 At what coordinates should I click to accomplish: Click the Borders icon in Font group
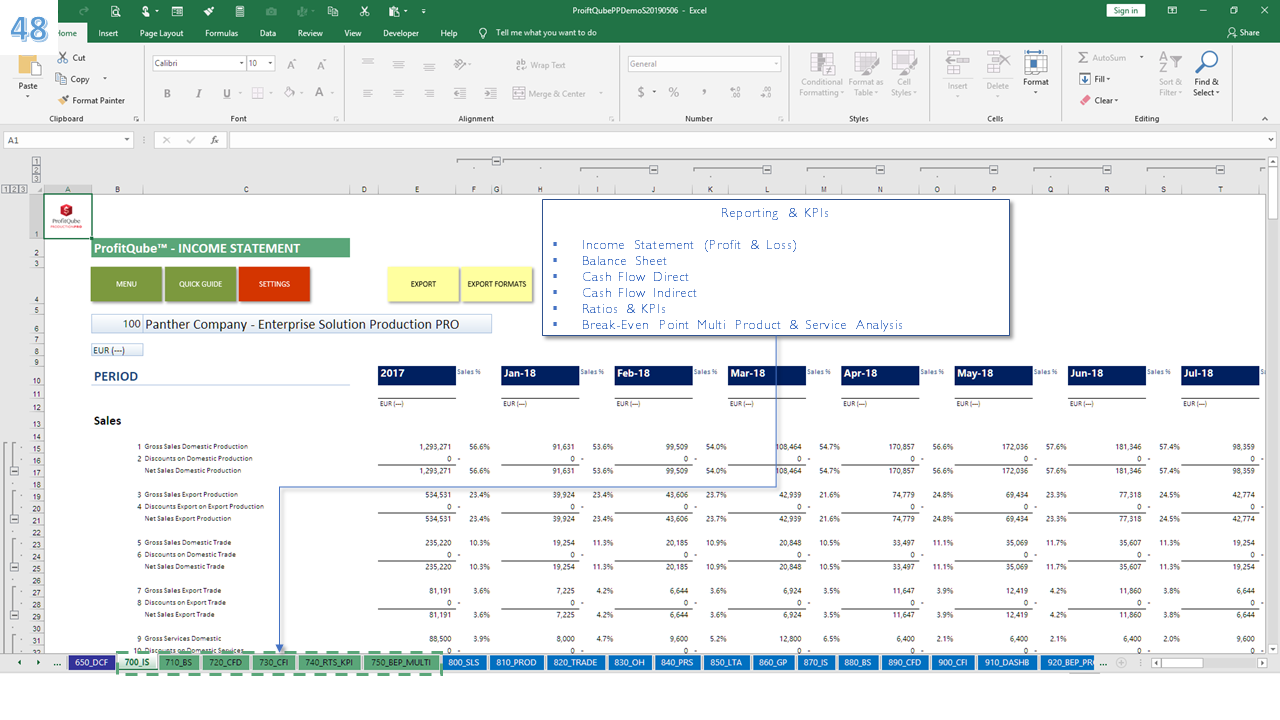coord(257,93)
